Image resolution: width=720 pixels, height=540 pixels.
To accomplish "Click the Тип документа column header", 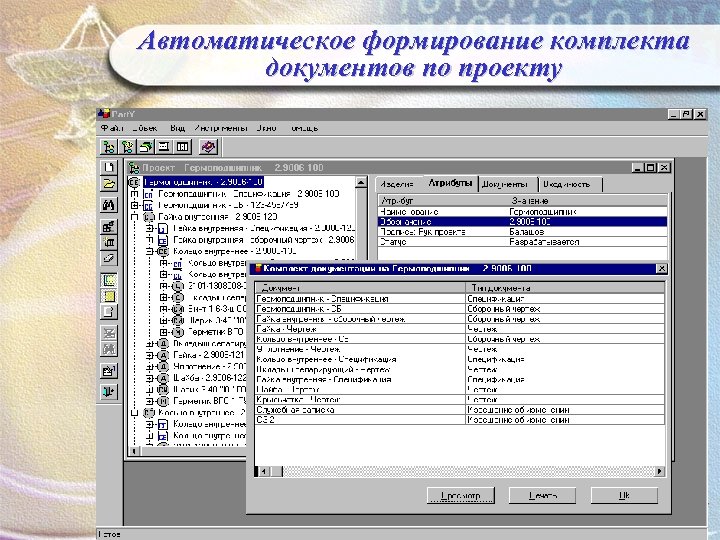I will (x=565, y=288).
